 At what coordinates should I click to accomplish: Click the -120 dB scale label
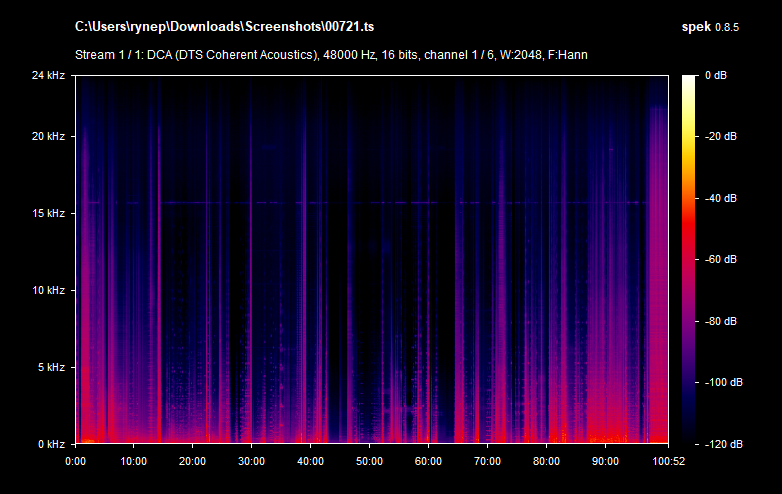[720, 443]
